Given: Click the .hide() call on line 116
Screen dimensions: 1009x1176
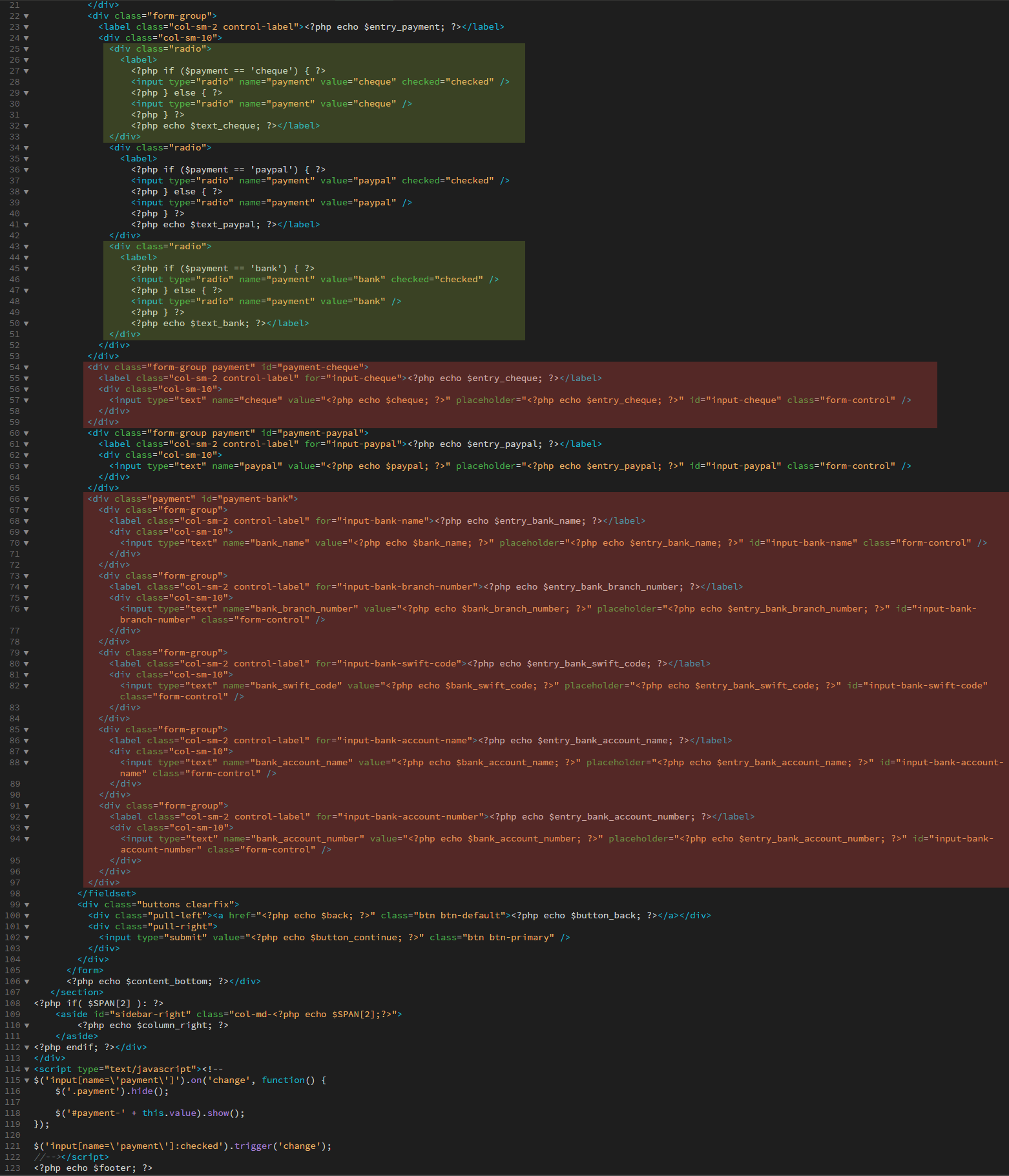Looking at the screenshot, I should coord(147,1091).
